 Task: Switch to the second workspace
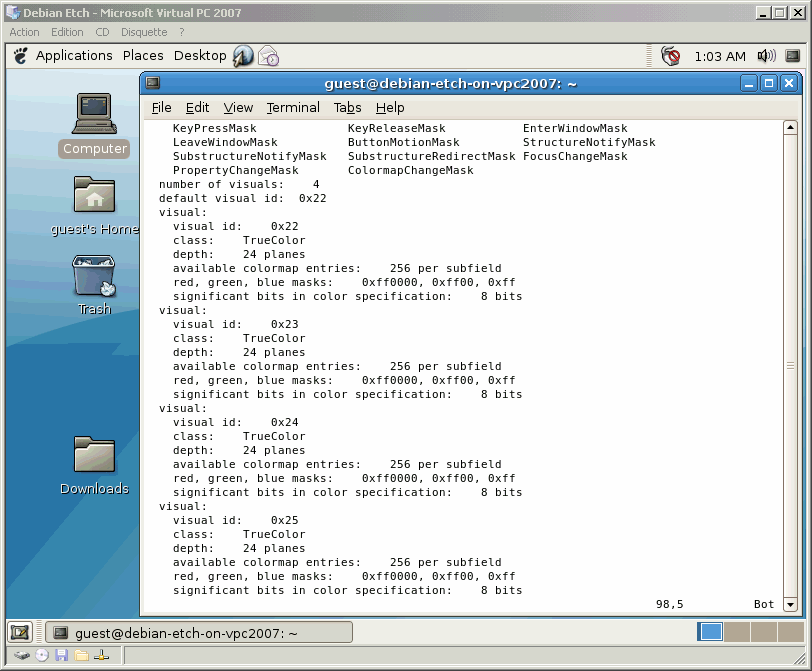[x=736, y=632]
